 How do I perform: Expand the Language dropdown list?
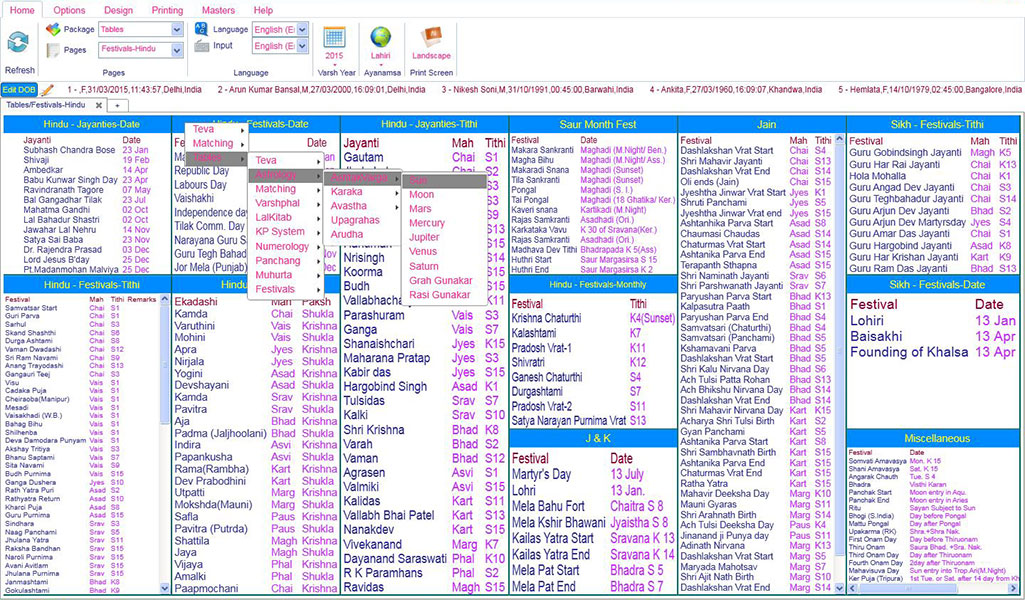302,30
